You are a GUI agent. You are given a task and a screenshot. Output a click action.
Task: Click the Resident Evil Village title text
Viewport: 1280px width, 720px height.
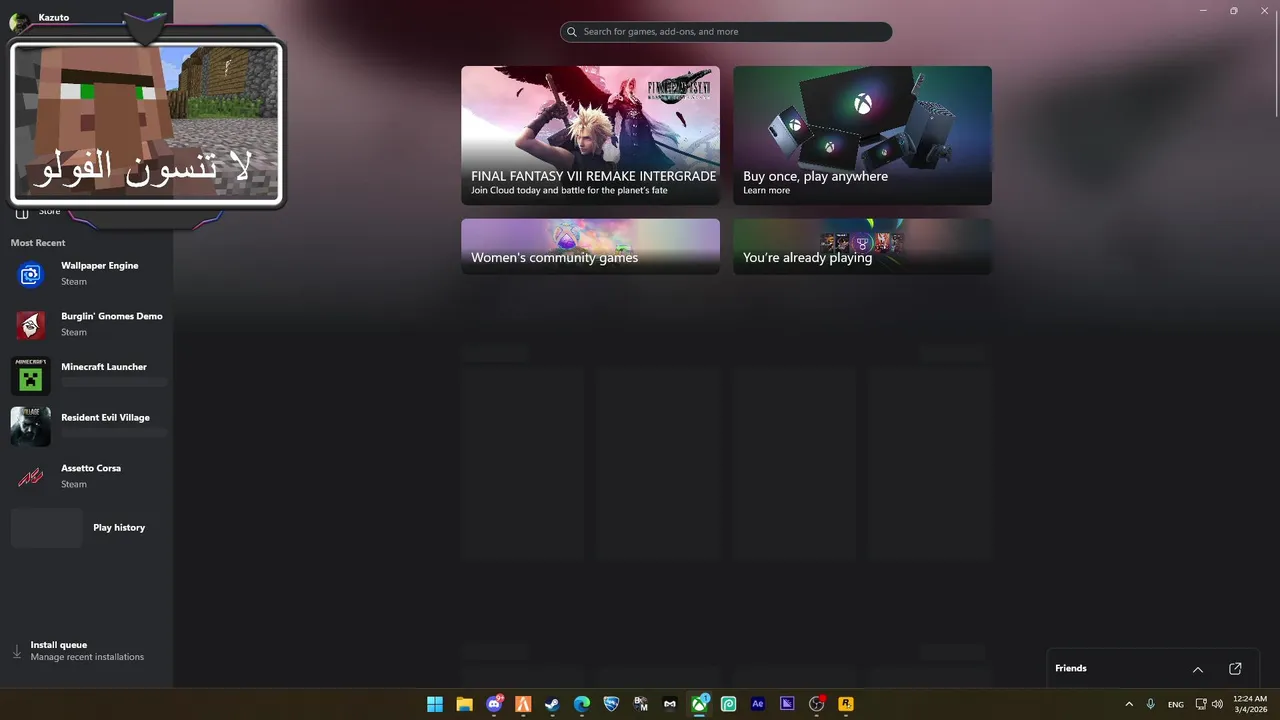point(106,418)
